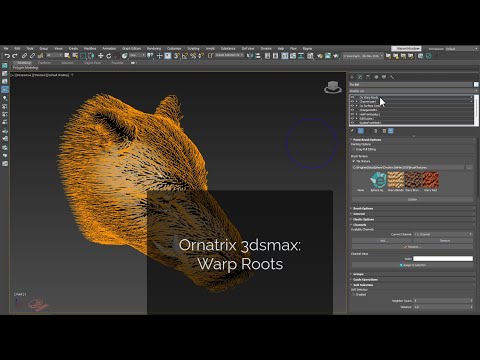Click the Assign to Selection button

pyautogui.click(x=412, y=265)
